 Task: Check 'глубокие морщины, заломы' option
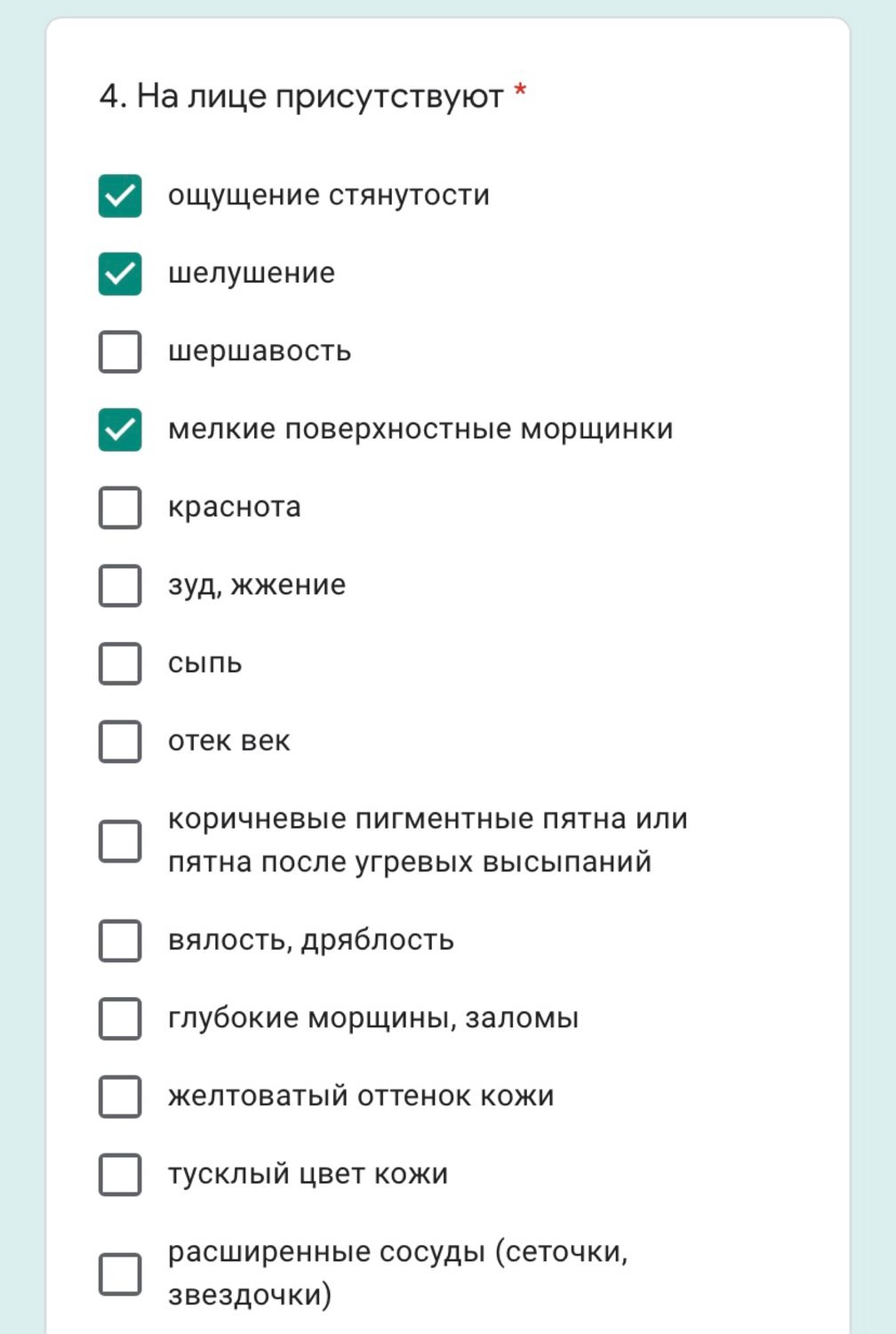click(120, 1018)
